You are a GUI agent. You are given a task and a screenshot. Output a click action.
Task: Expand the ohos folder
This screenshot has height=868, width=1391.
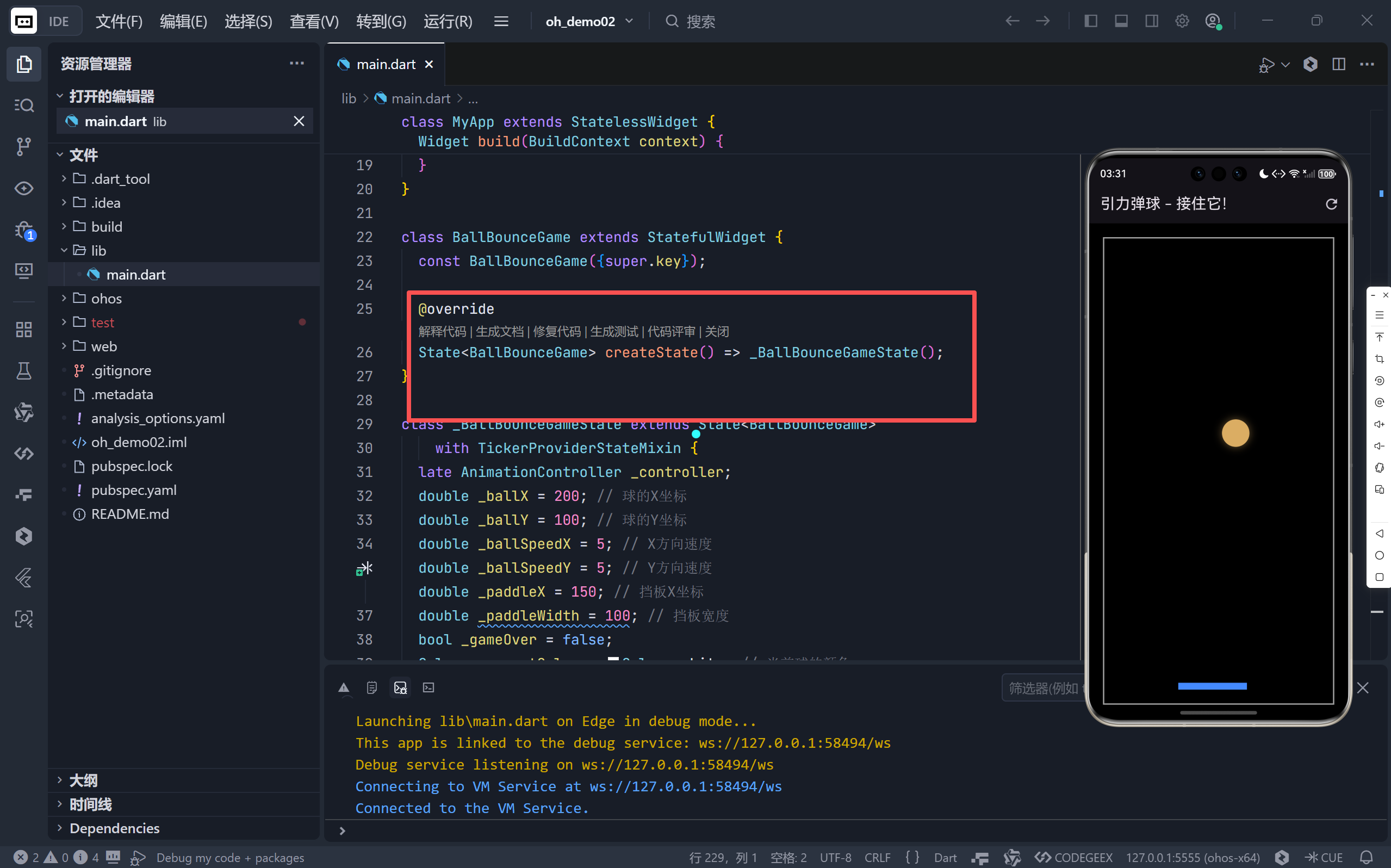tap(106, 299)
